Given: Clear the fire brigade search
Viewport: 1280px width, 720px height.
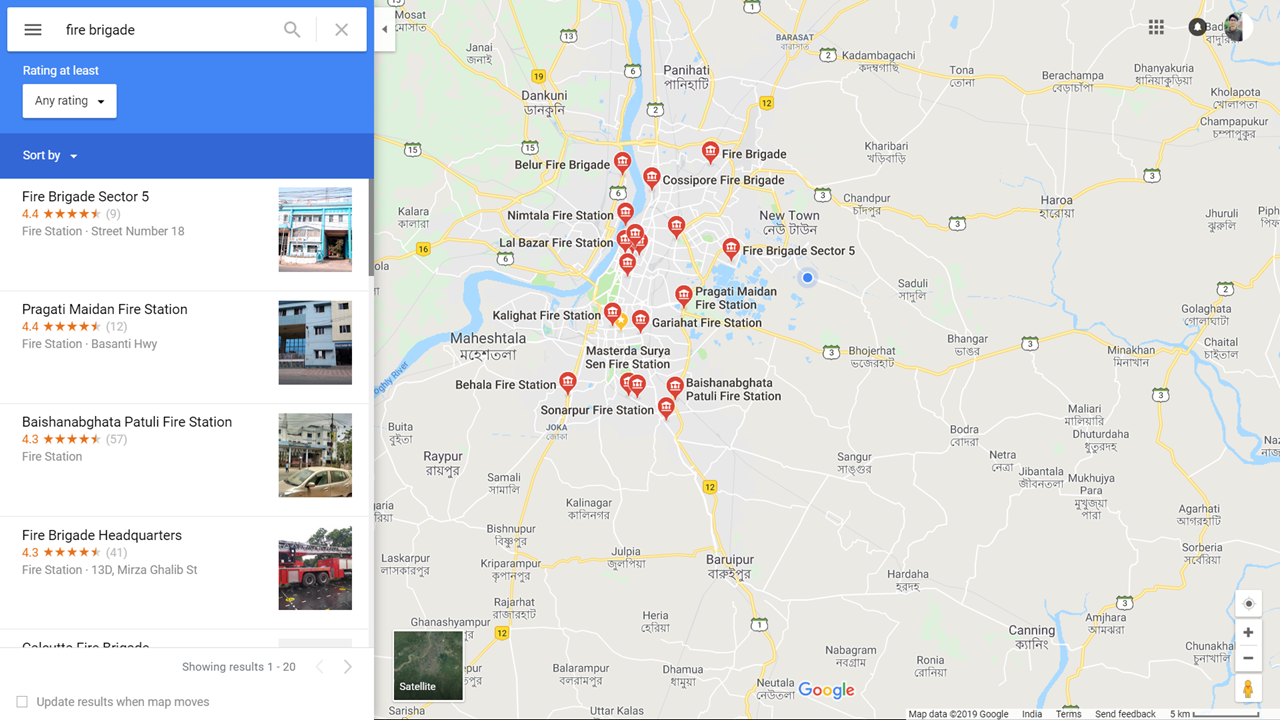Looking at the screenshot, I should 342,30.
